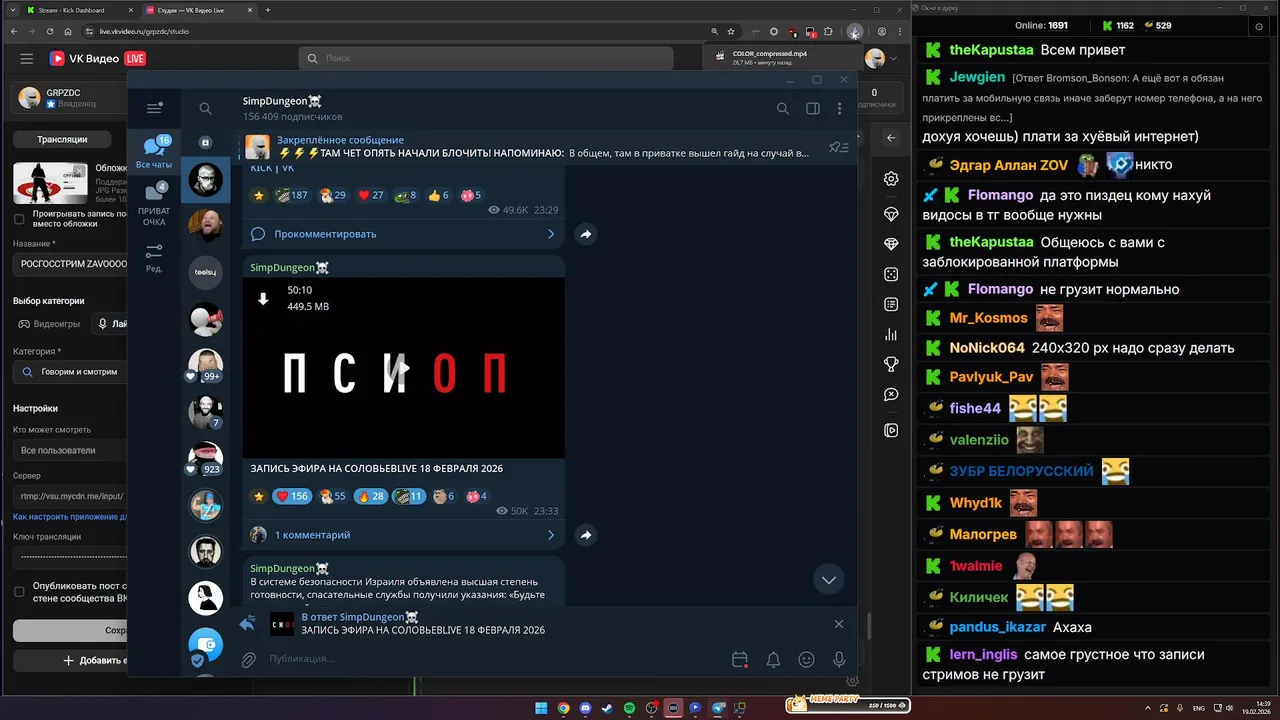This screenshot has height=720, width=1280.
Task: Click 'Добавить' button at bottom of VK panel
Action: click(x=70, y=661)
